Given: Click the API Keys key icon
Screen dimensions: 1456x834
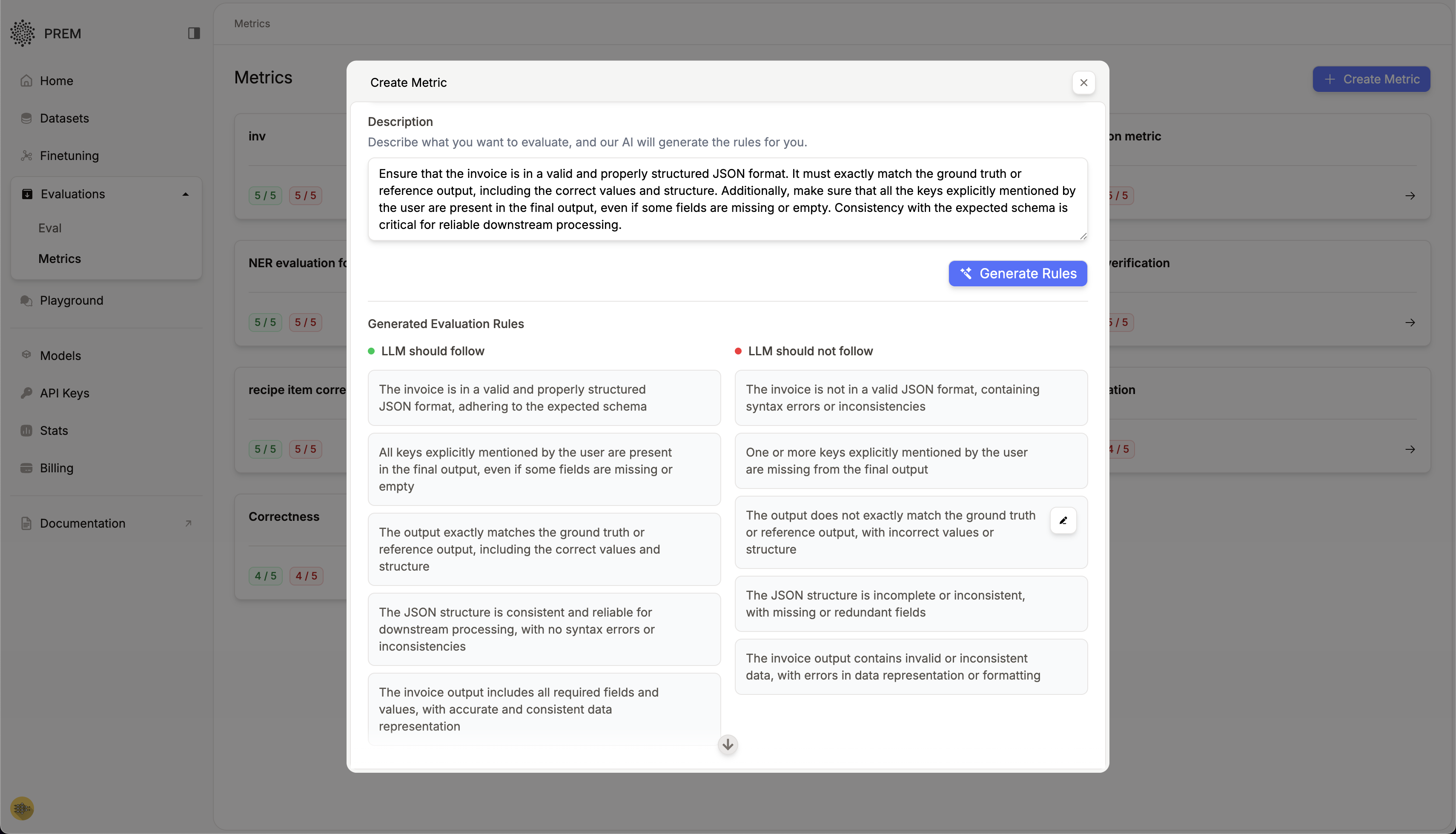Looking at the screenshot, I should pos(27,393).
